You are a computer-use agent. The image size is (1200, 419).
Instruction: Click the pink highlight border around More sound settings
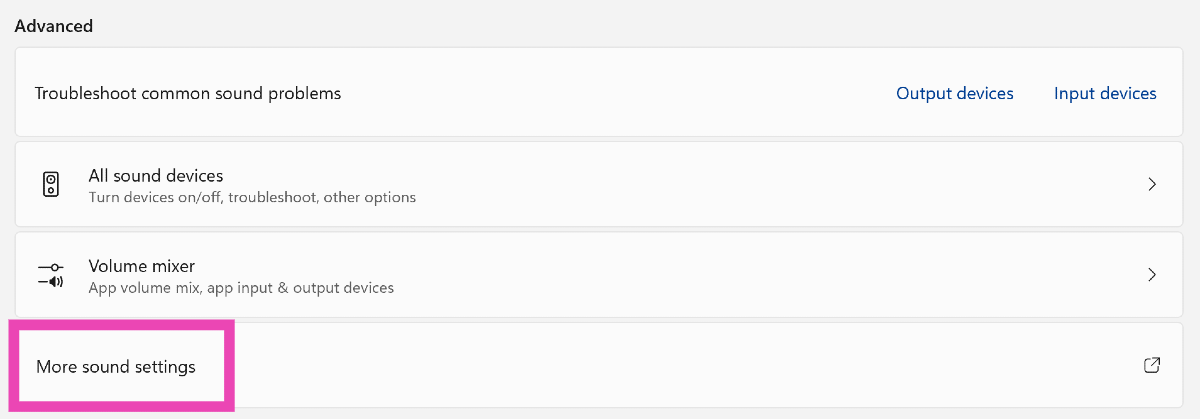[230, 366]
